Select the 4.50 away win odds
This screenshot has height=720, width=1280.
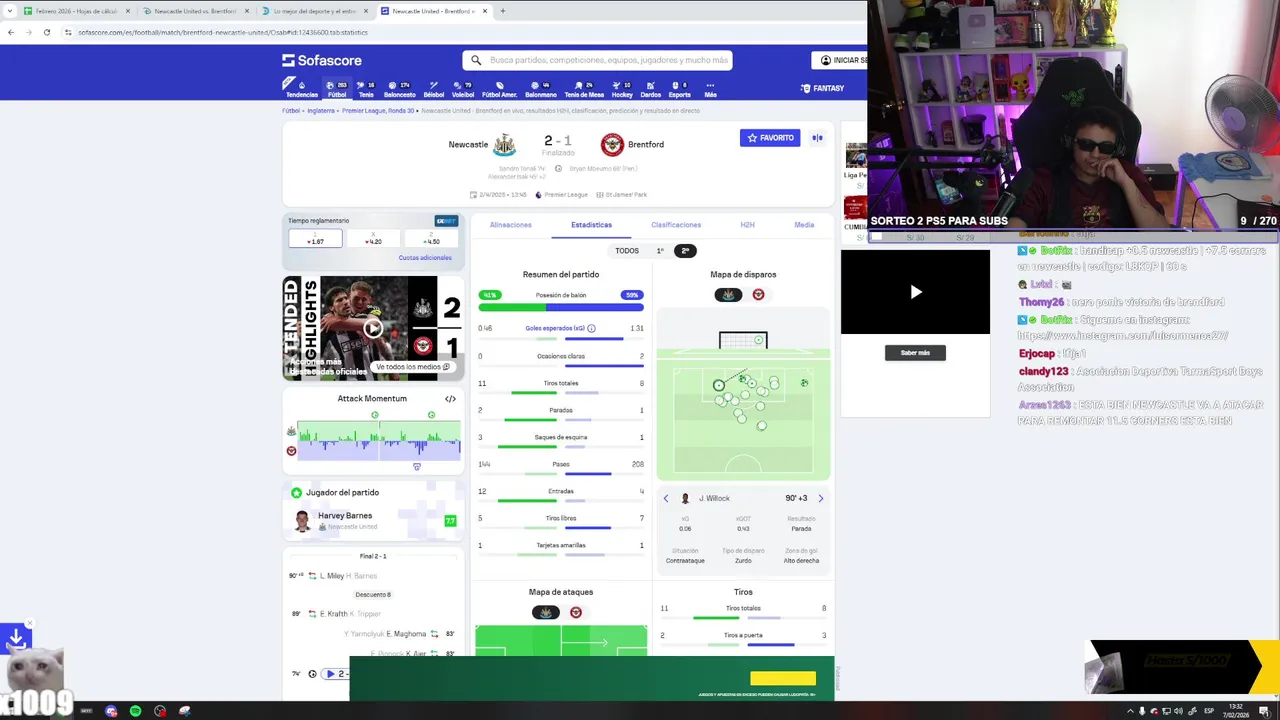[431, 239]
